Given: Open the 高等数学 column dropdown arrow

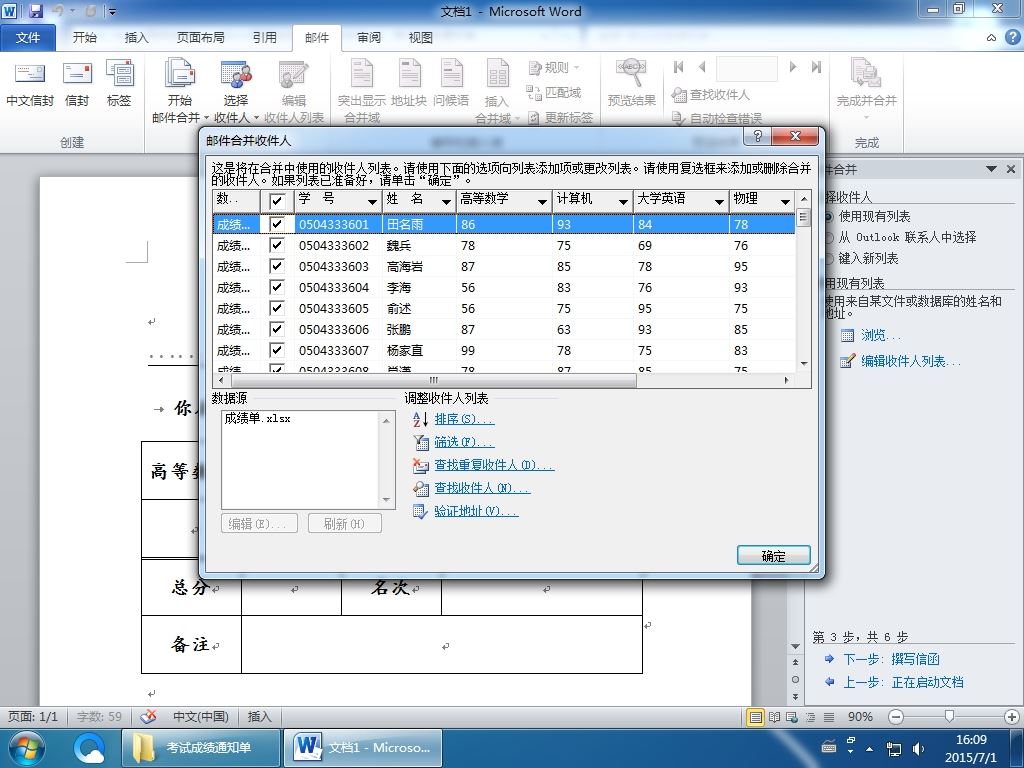Looking at the screenshot, I should (x=542, y=202).
